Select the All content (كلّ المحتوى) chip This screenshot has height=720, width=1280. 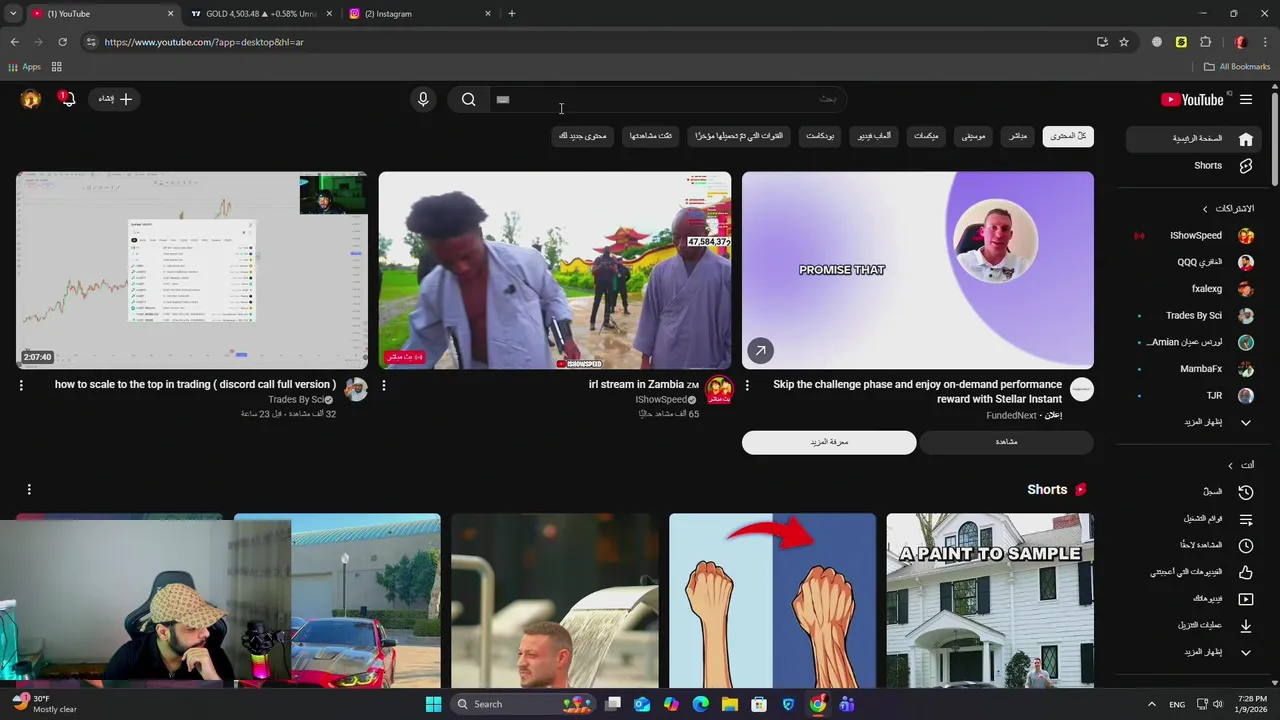[1068, 136]
